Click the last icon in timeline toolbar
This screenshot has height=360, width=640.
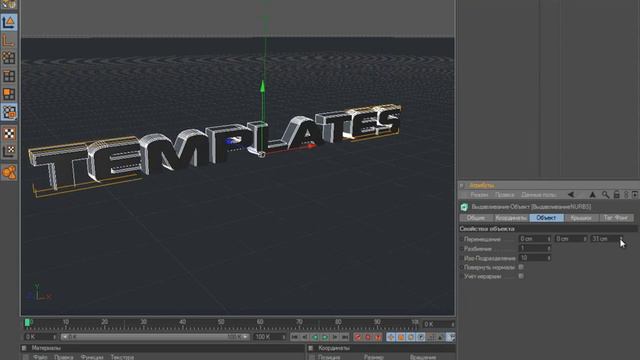coord(451,337)
